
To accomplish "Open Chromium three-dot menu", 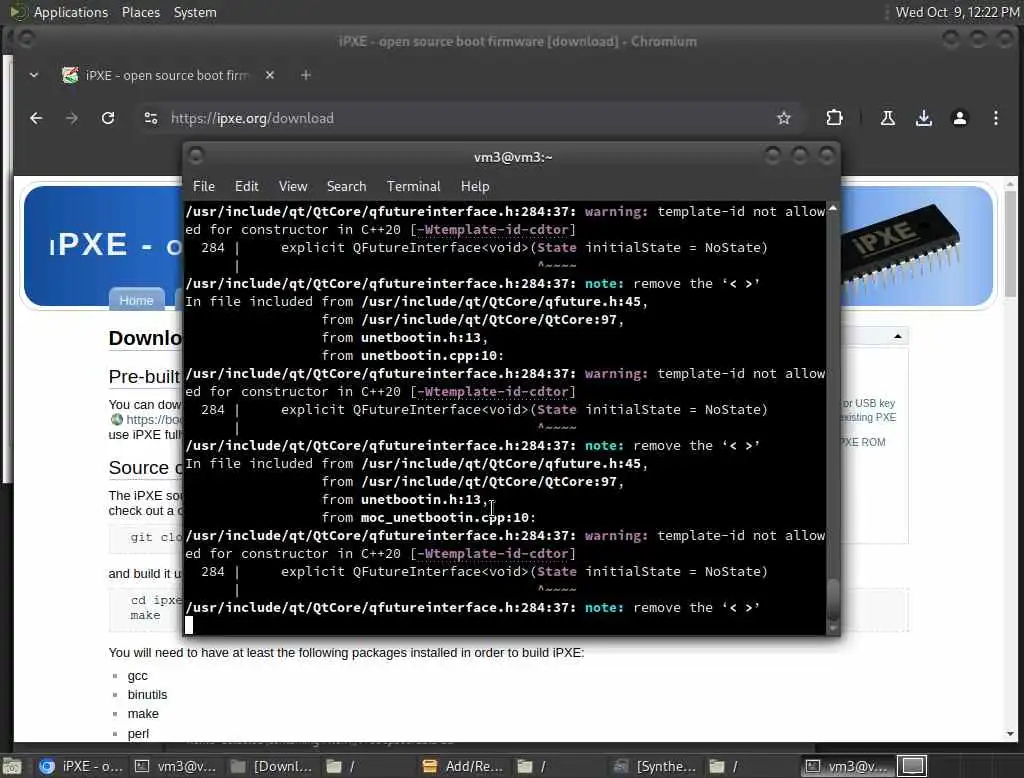I will 995,118.
